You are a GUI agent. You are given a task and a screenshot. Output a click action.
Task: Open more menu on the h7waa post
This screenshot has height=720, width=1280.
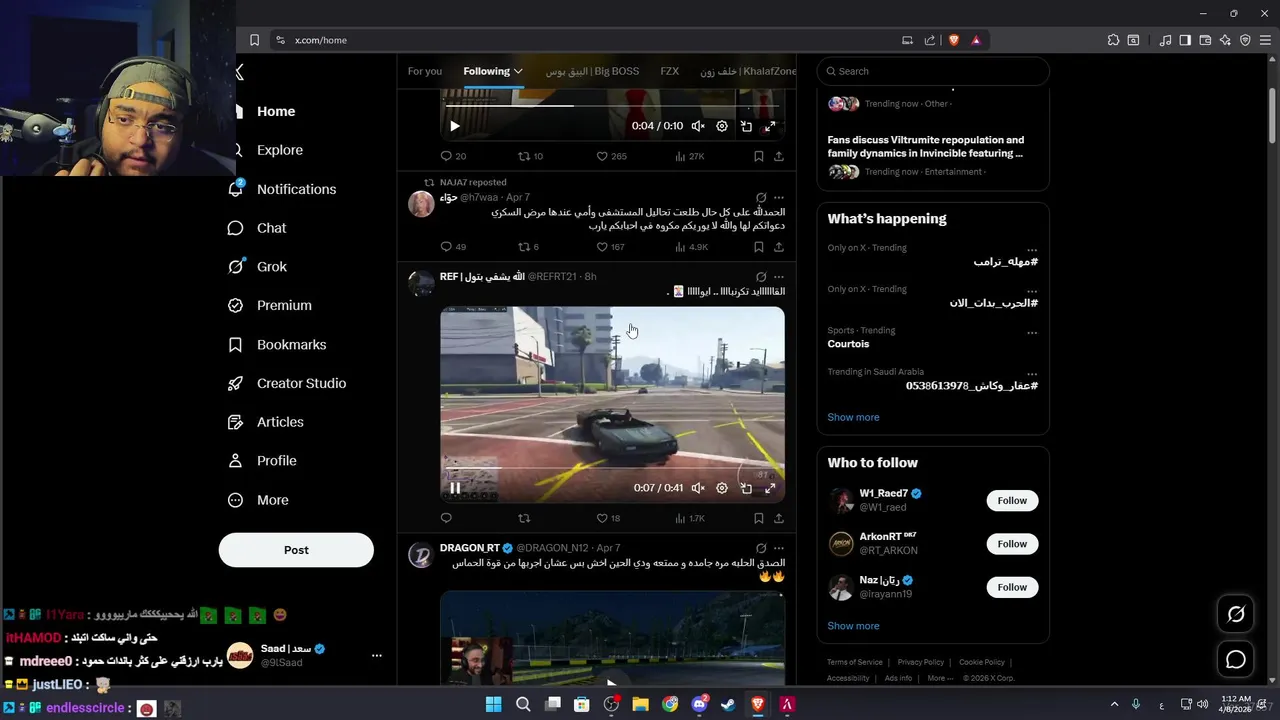pyautogui.click(x=779, y=197)
